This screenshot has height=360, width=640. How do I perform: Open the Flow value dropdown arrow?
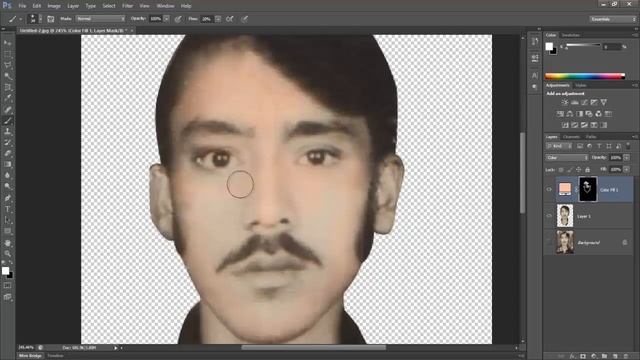click(x=218, y=19)
